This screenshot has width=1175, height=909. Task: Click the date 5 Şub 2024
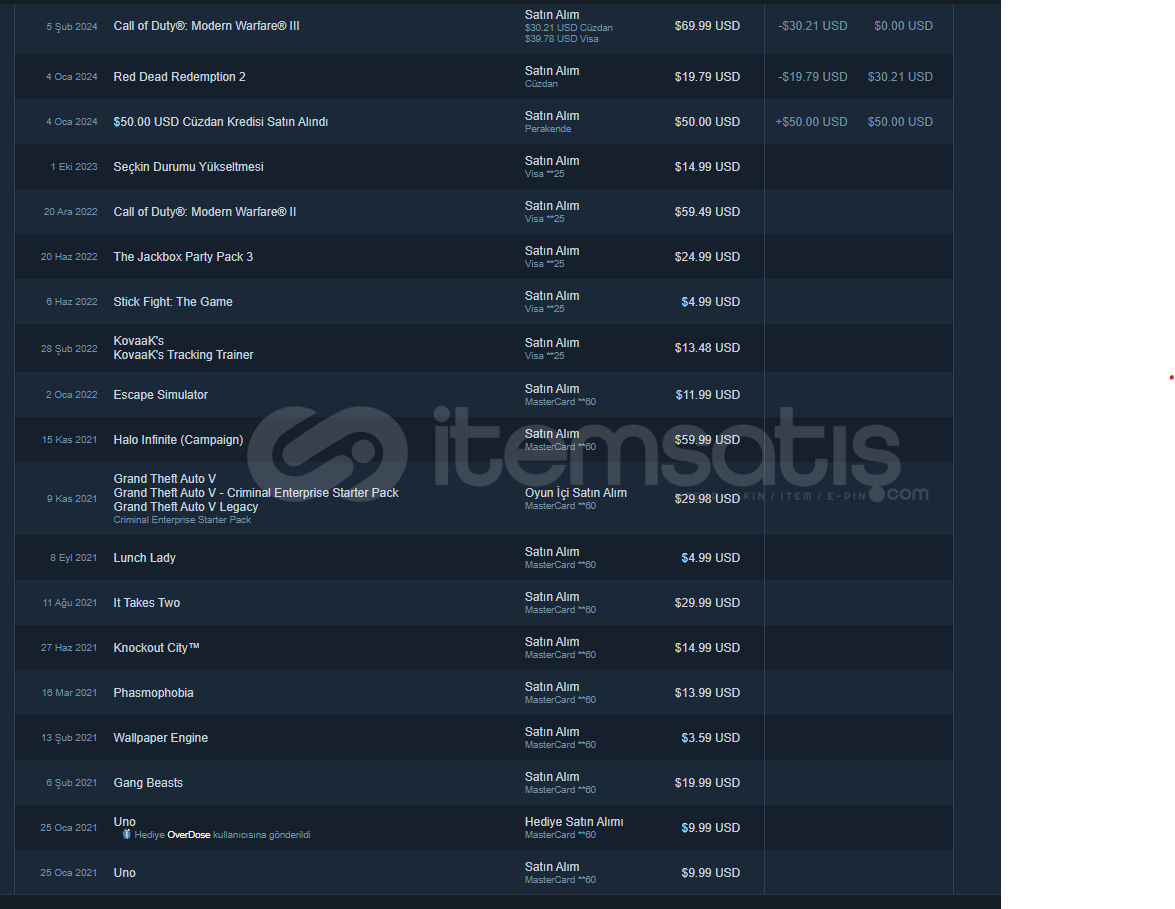tap(72, 27)
